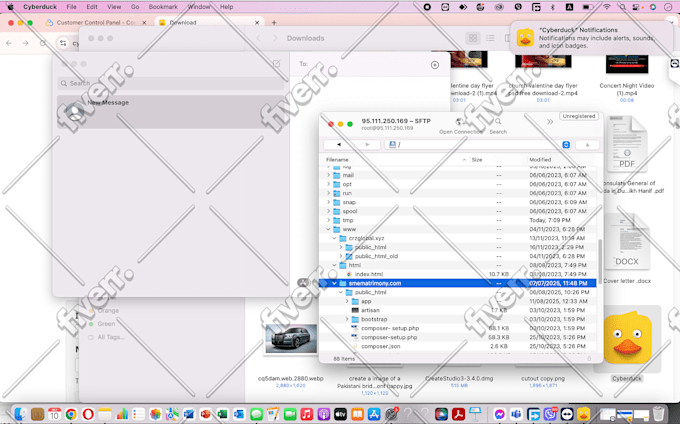The height and width of the screenshot is (424, 680).
Task: Sort Cyberduck files by Filename column
Action: (396, 160)
